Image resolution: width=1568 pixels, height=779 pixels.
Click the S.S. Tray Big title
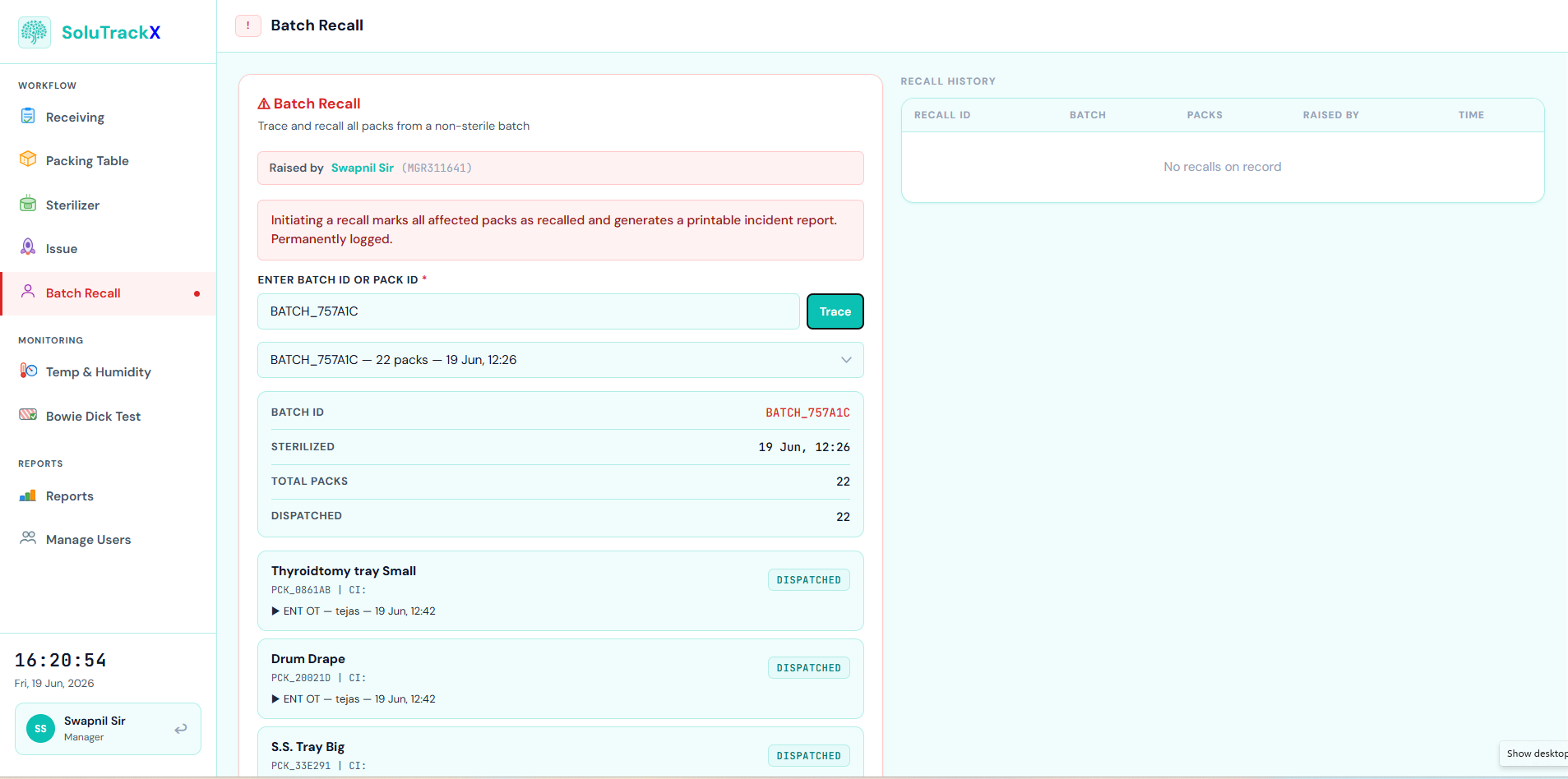click(x=308, y=747)
